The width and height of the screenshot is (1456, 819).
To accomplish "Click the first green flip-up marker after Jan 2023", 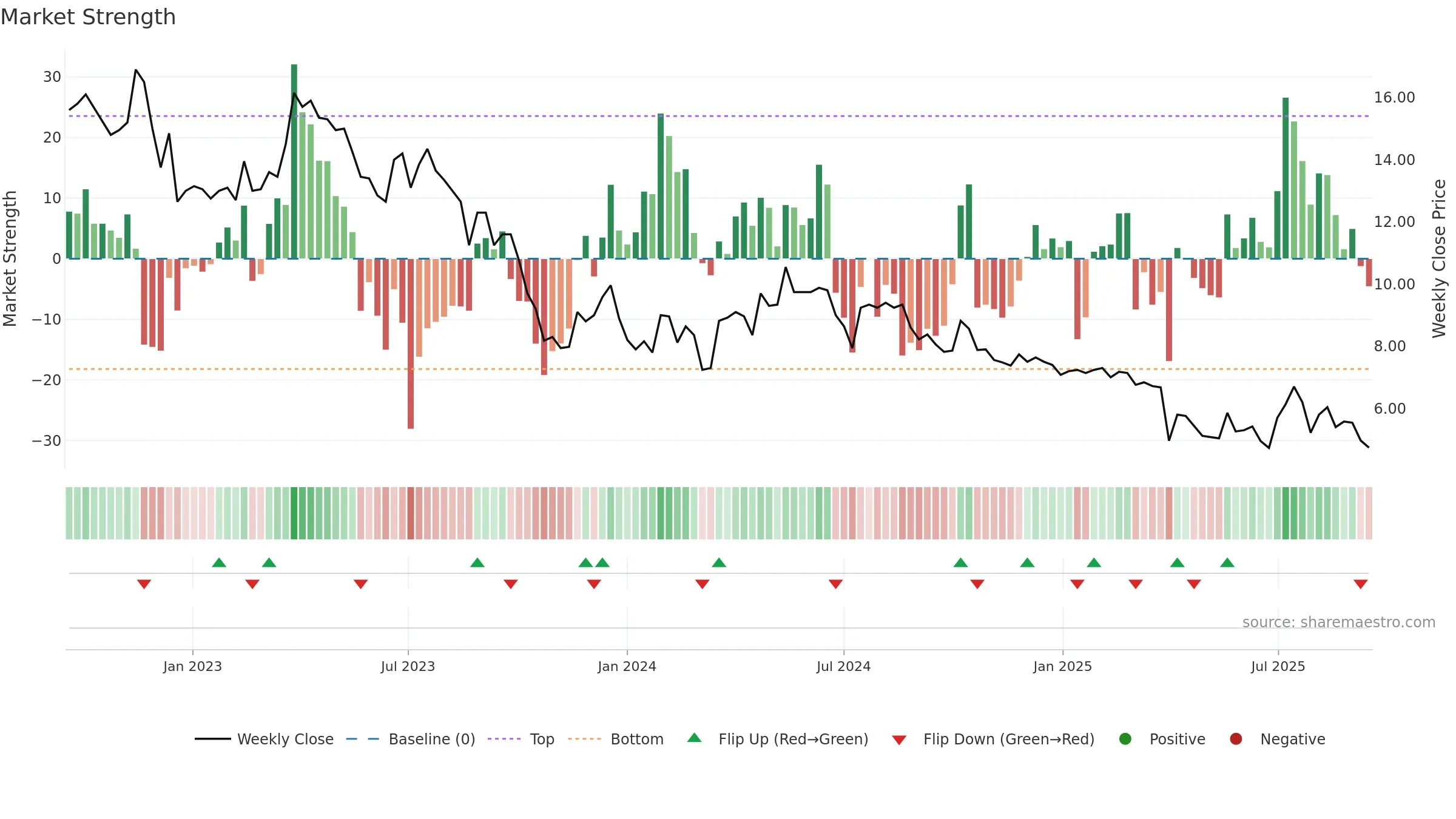I will tap(219, 562).
